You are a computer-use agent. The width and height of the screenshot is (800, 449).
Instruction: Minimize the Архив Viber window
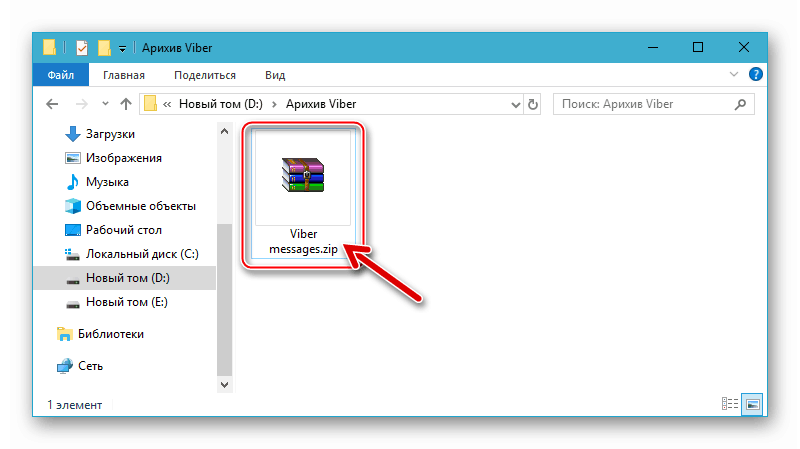tap(653, 47)
